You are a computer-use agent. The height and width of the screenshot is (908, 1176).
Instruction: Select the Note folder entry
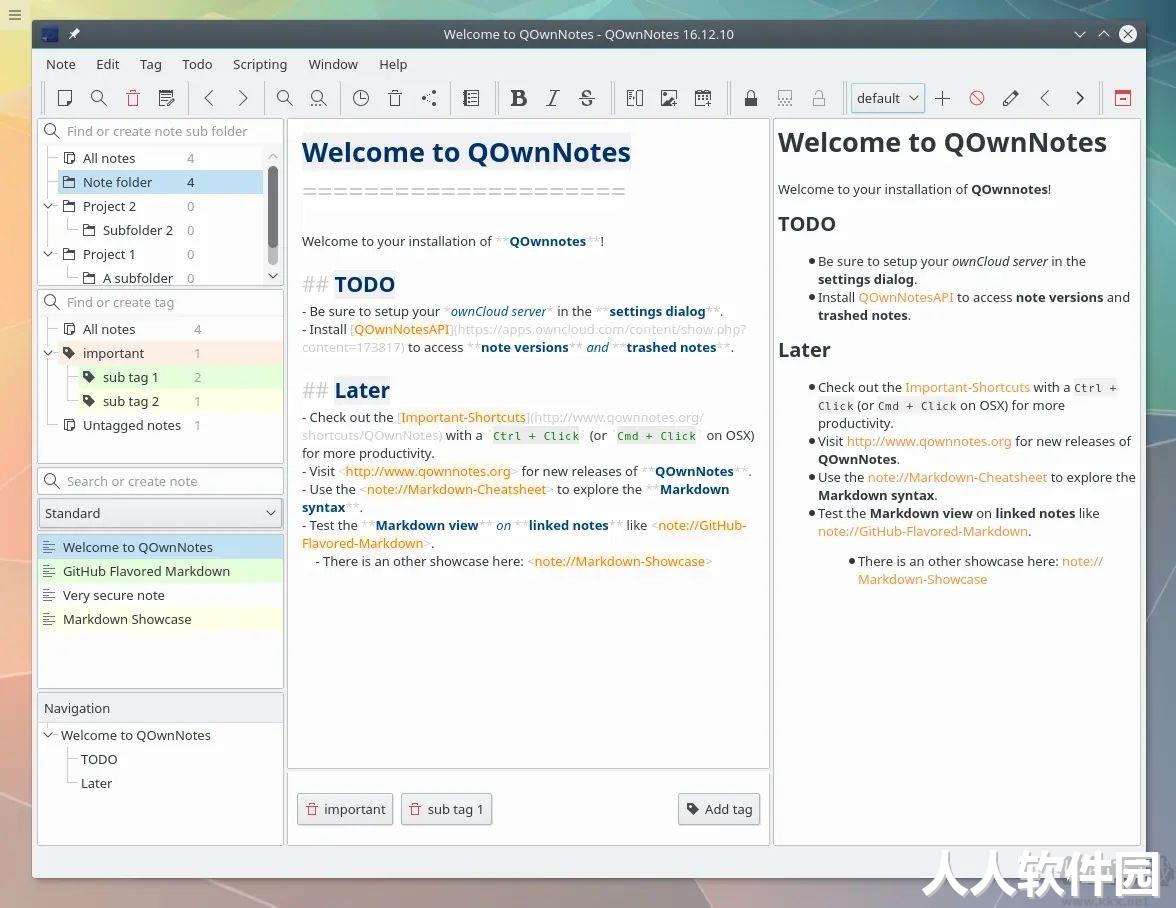[x=160, y=182]
